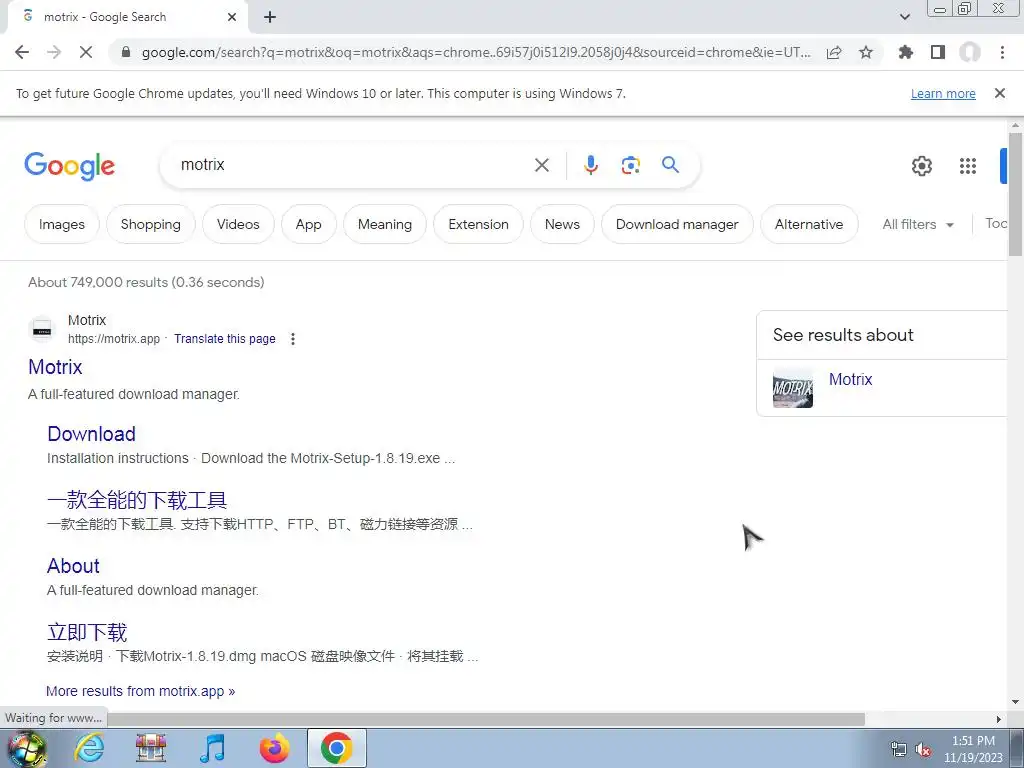Open the taskbar clock and date
1024x768 pixels.
tap(973, 749)
